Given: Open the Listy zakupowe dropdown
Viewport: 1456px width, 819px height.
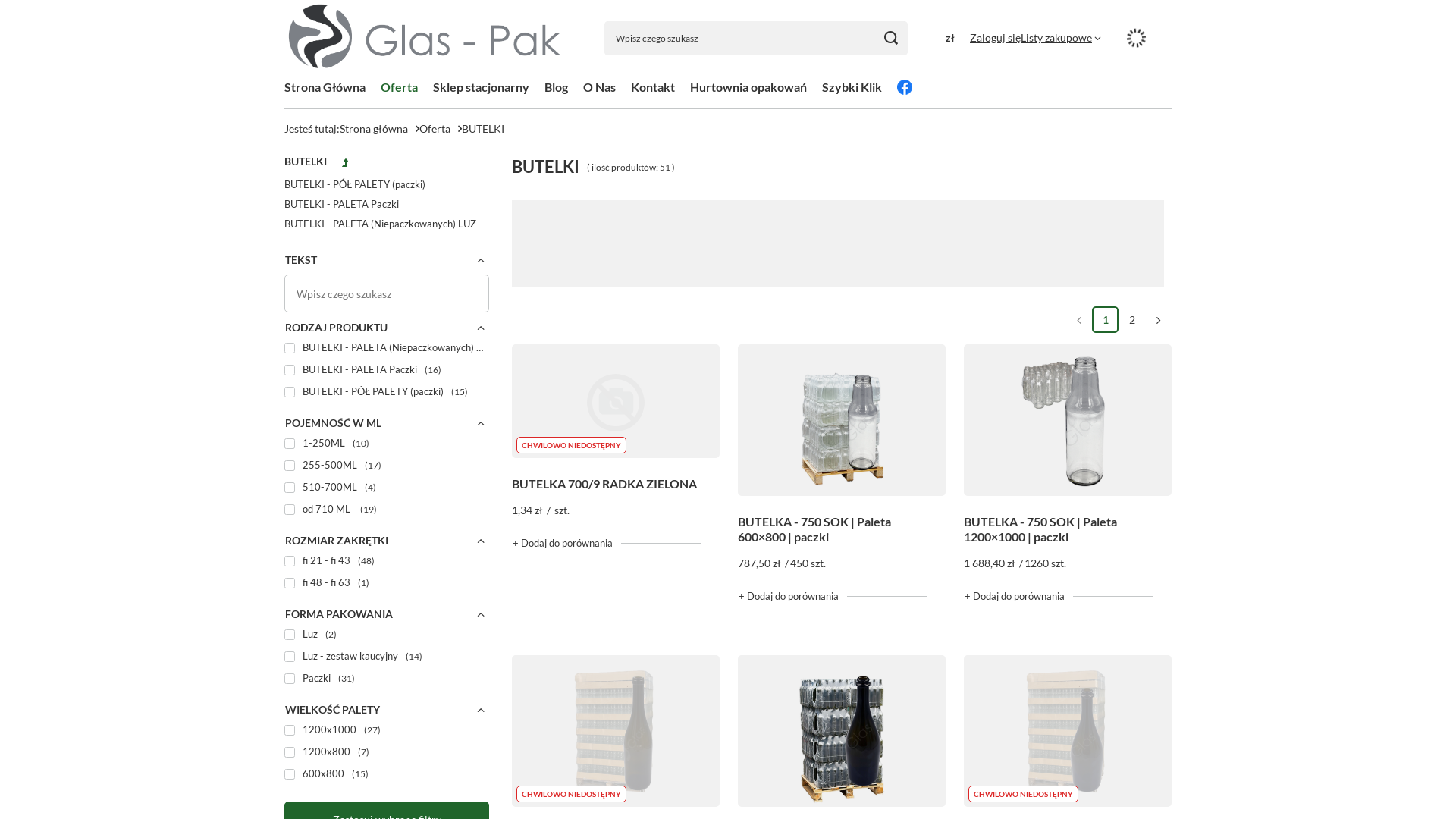Looking at the screenshot, I should [1060, 38].
